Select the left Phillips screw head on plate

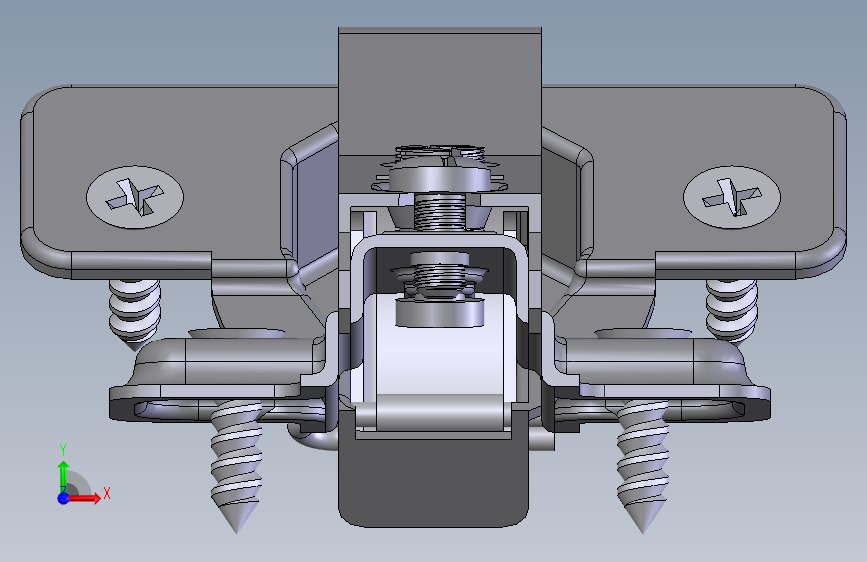pos(135,197)
